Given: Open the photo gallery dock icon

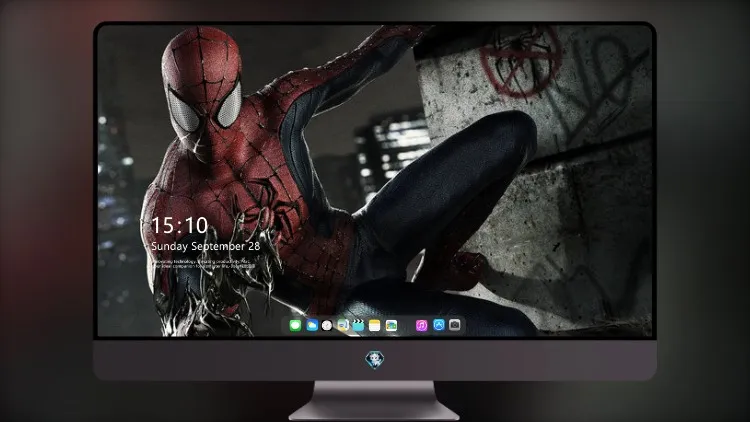Looking at the screenshot, I should coord(391,325).
